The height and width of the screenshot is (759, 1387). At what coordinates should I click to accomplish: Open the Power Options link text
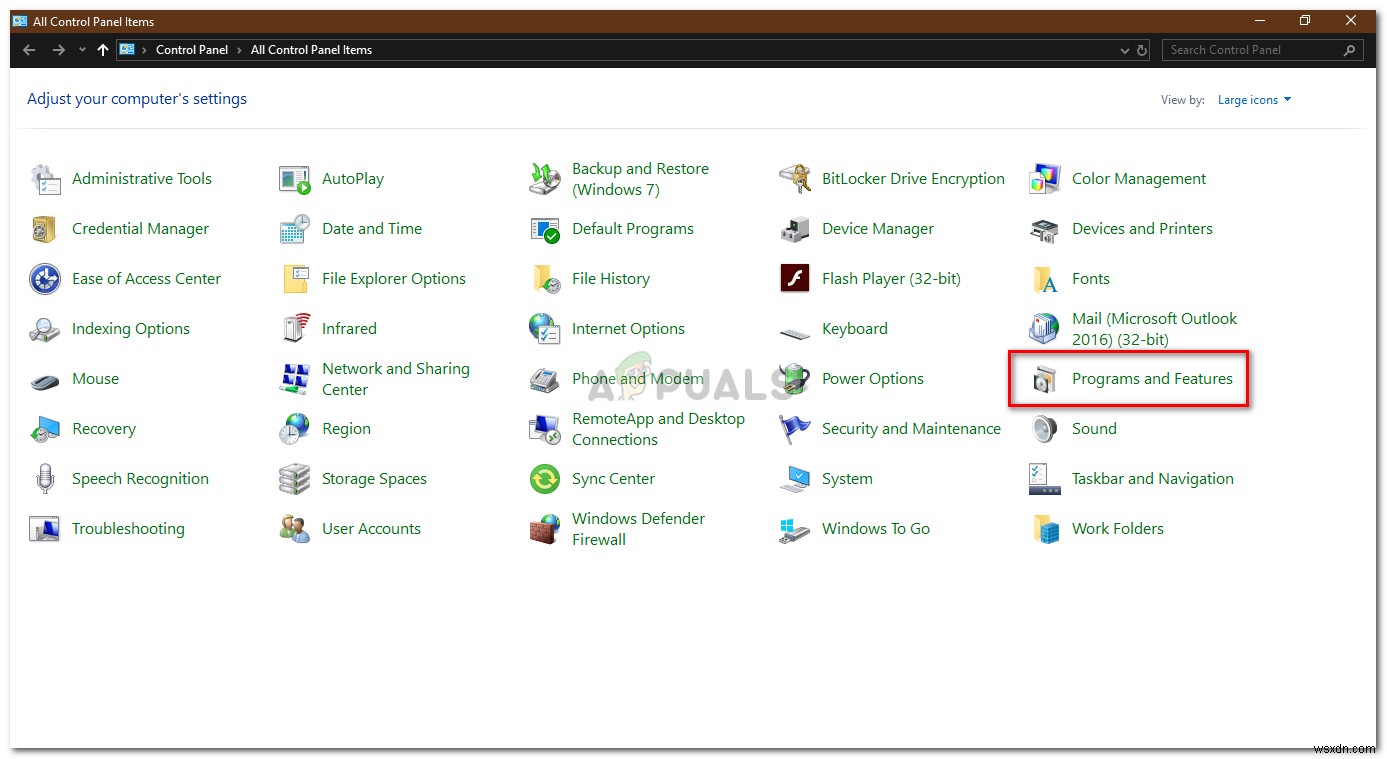(x=873, y=379)
